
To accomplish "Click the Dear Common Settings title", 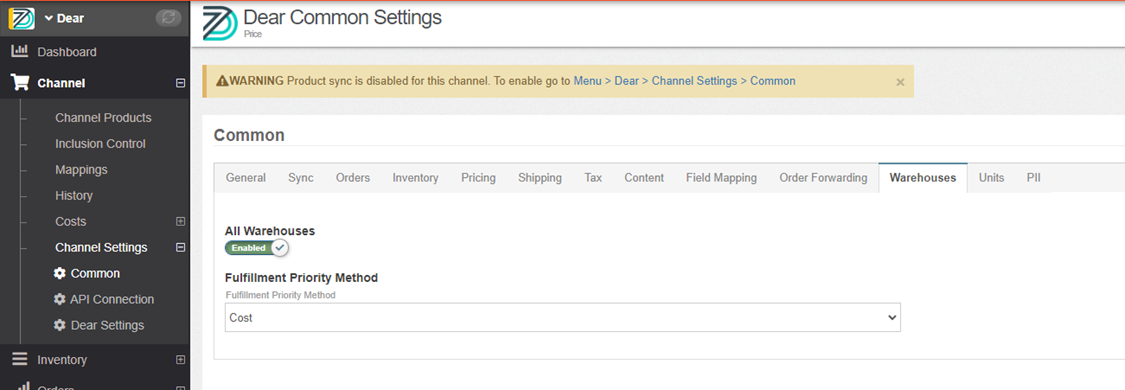I will [x=343, y=17].
